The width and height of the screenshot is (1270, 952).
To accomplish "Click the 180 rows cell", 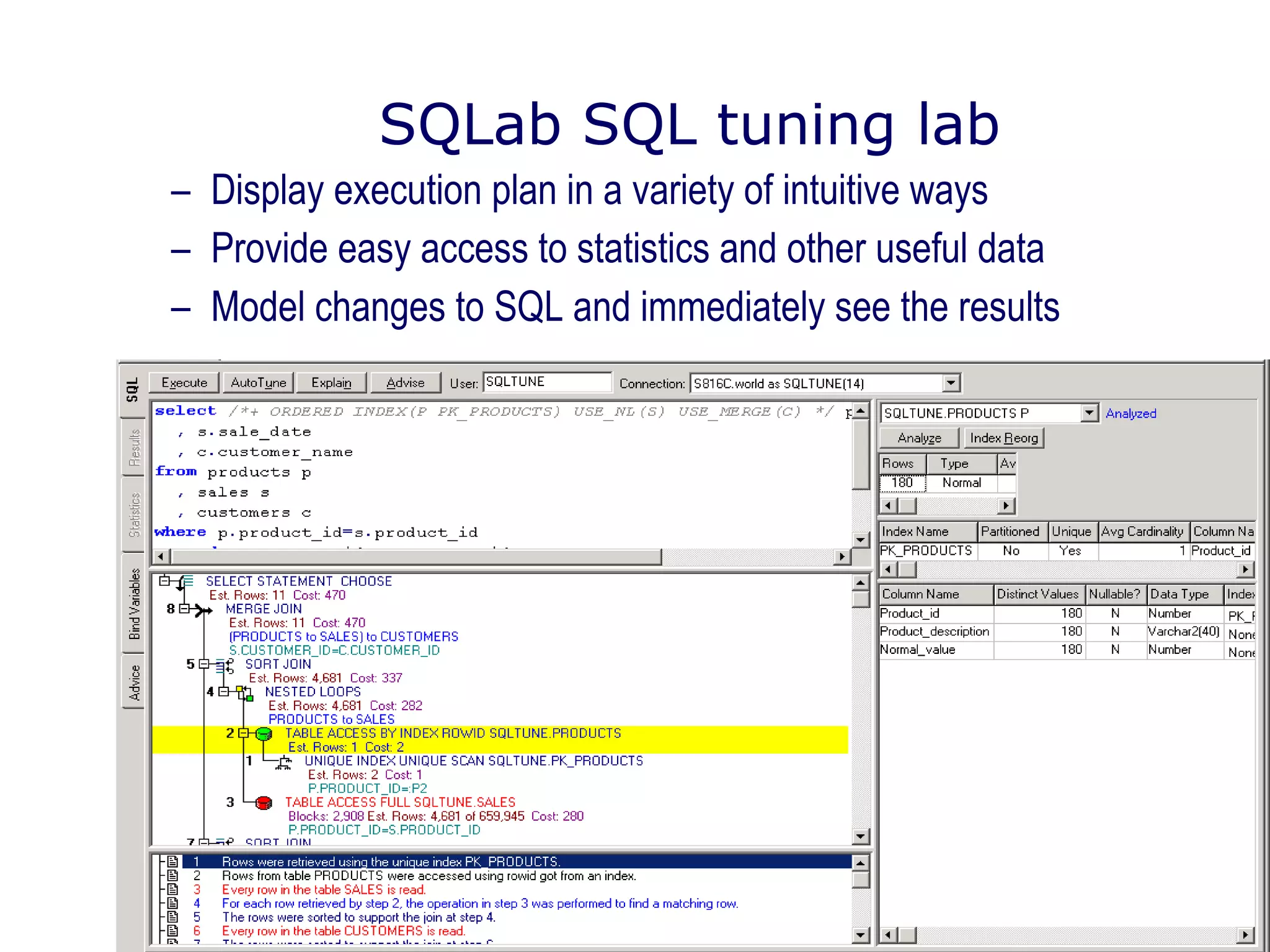I will pos(902,483).
